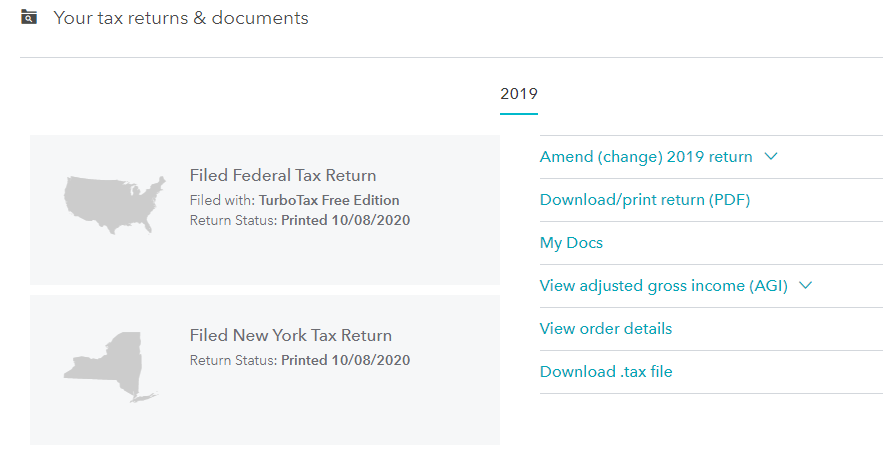
Task: Click the Filed Federal Tax Return title
Action: point(283,176)
